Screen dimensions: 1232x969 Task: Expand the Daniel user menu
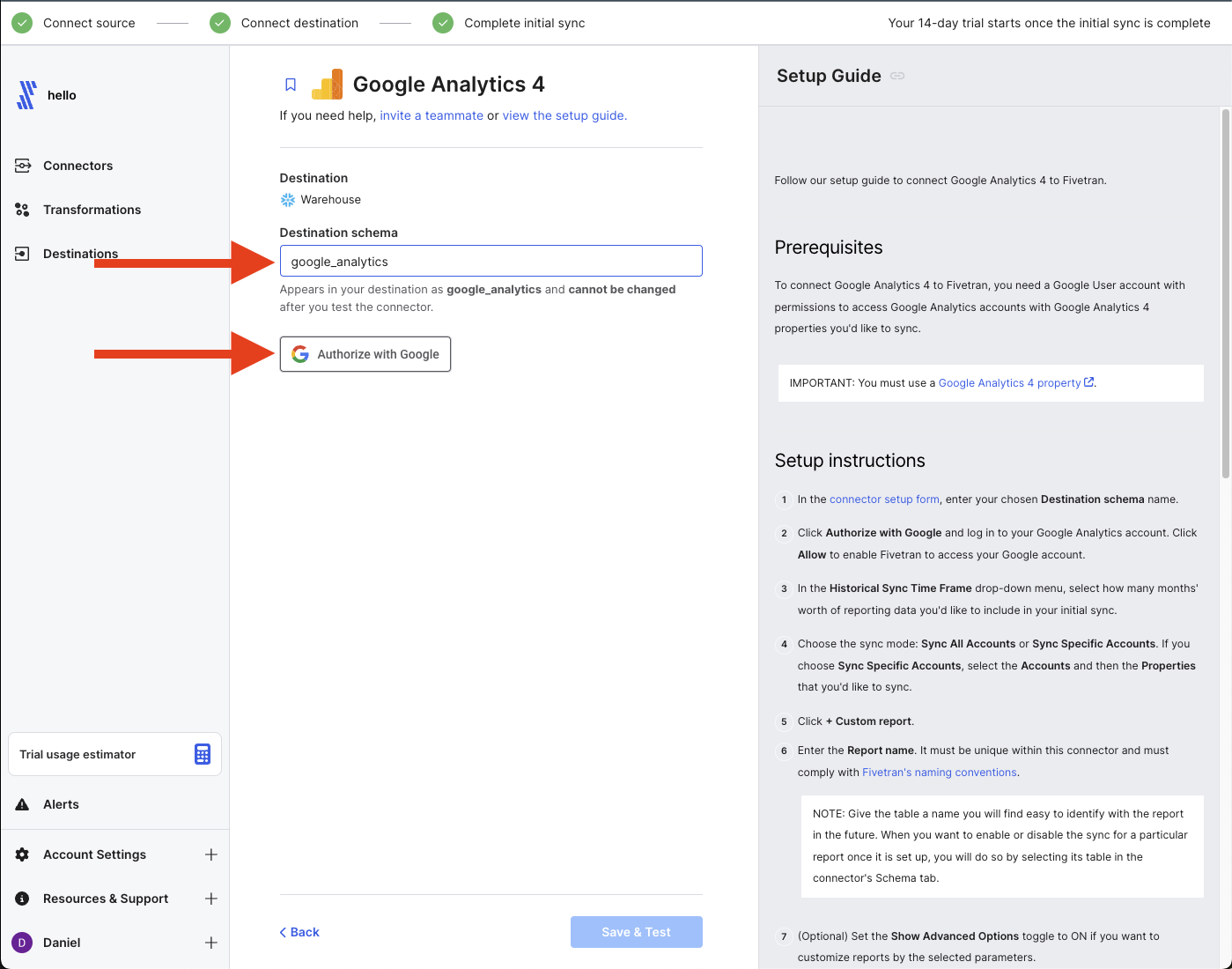click(211, 943)
